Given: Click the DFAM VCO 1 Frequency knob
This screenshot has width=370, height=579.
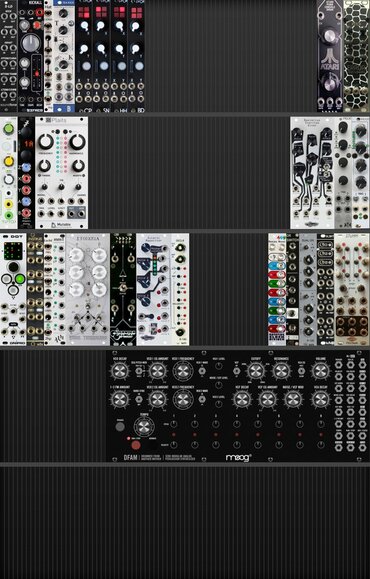Looking at the screenshot, I should tap(183, 371).
